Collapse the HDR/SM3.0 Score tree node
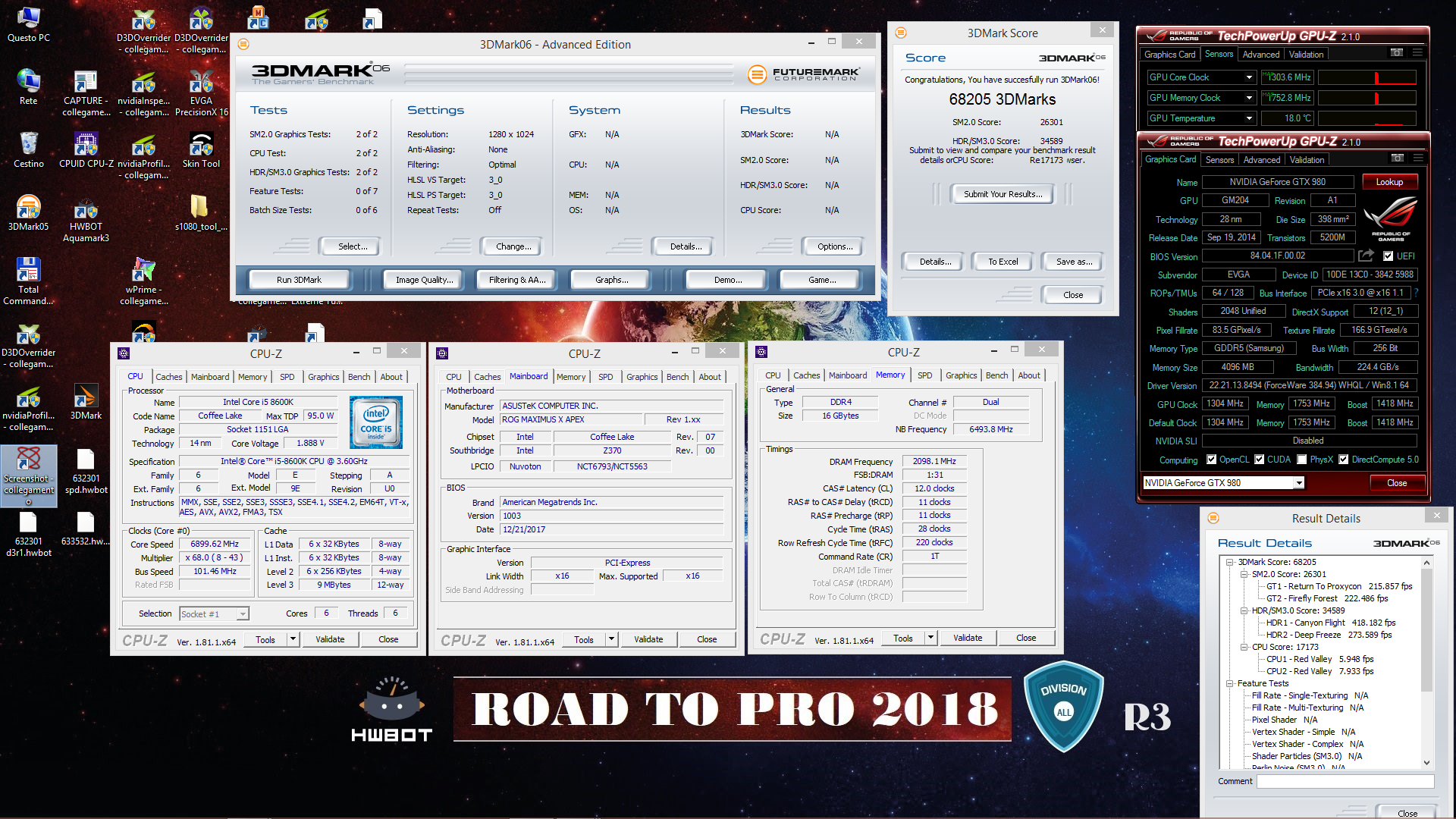 tap(1244, 611)
